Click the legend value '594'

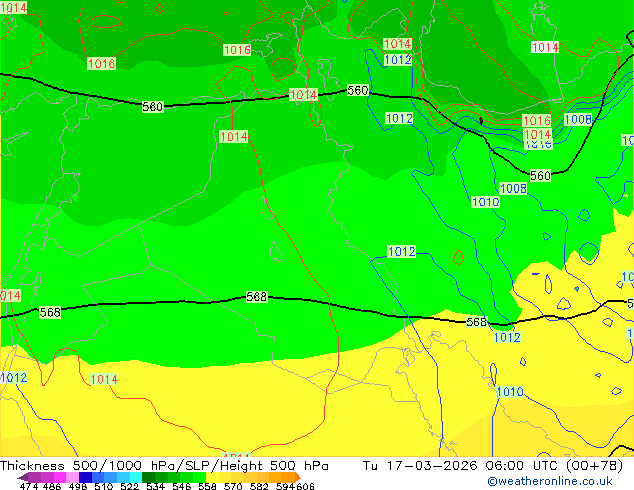[x=285, y=486]
